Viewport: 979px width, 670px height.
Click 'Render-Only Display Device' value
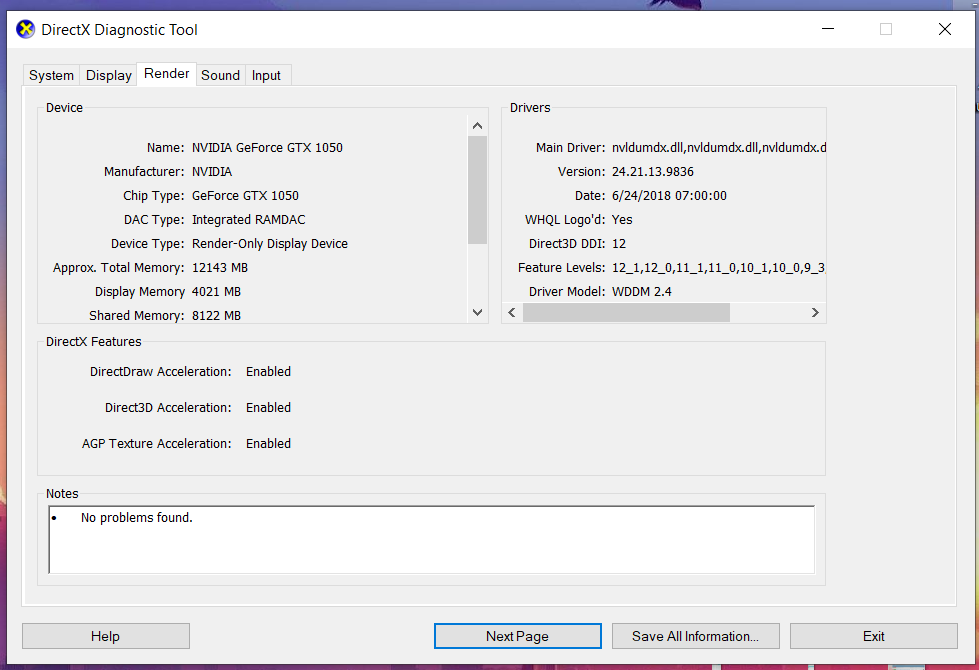point(270,244)
